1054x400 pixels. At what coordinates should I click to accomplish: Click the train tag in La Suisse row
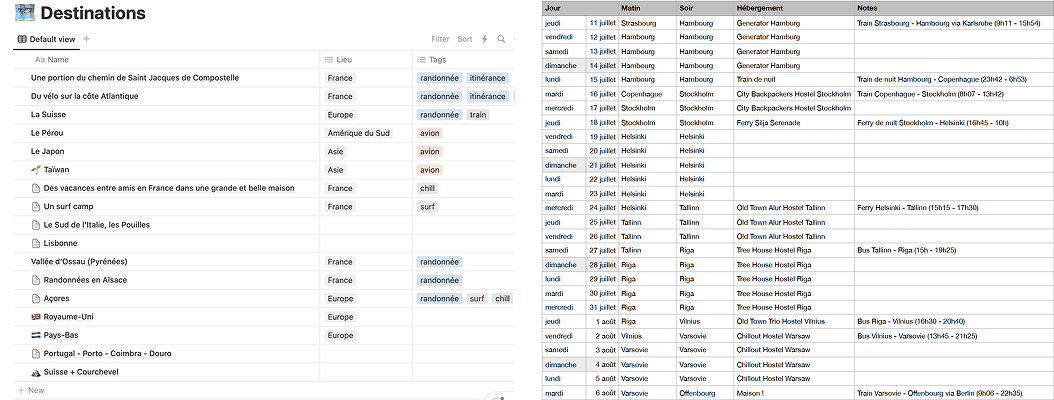tap(478, 115)
